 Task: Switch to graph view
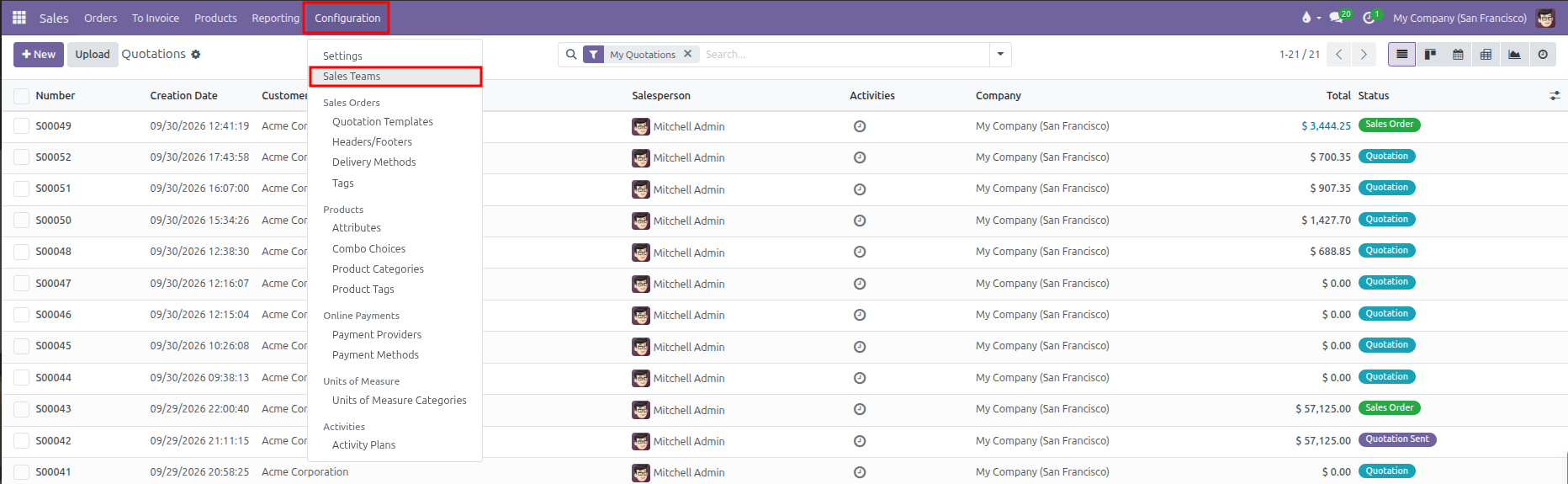pyautogui.click(x=1514, y=55)
